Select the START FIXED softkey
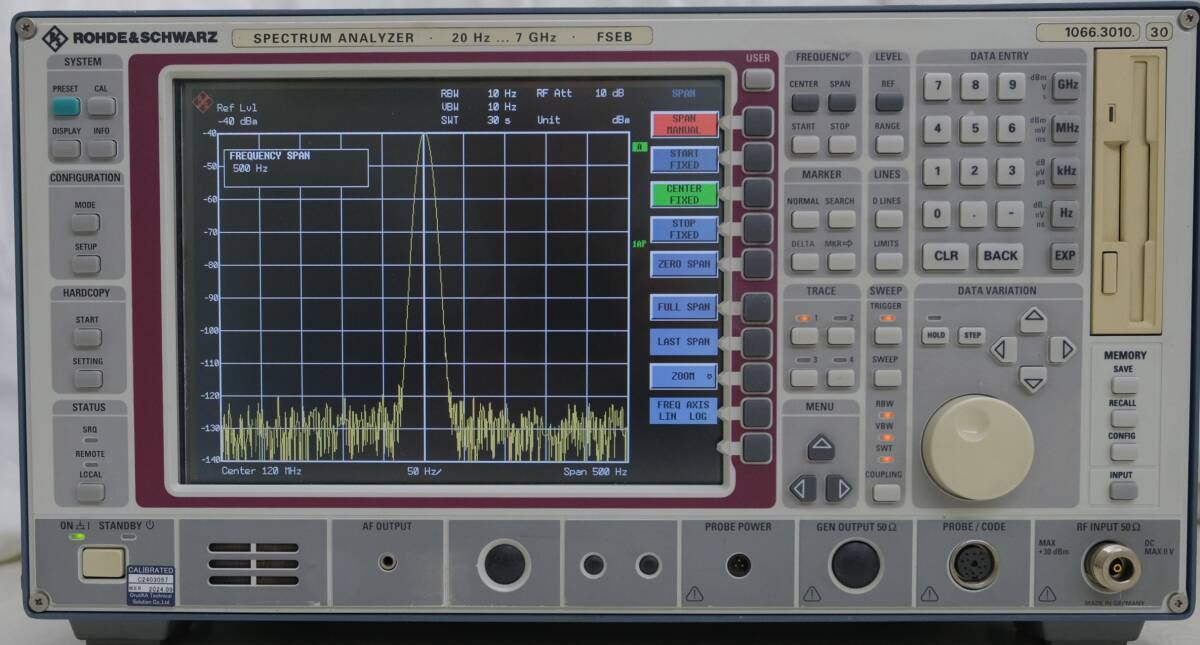 [x=684, y=160]
